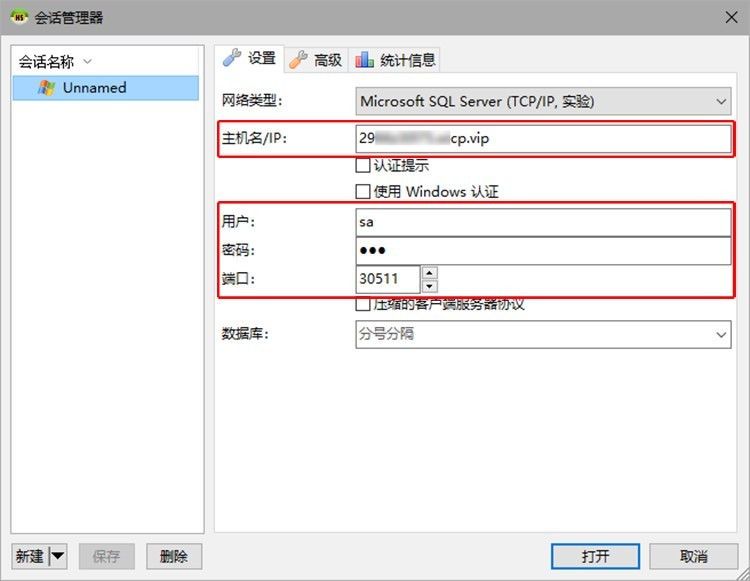Click the 删除 button
750x581 pixels.
point(174,556)
